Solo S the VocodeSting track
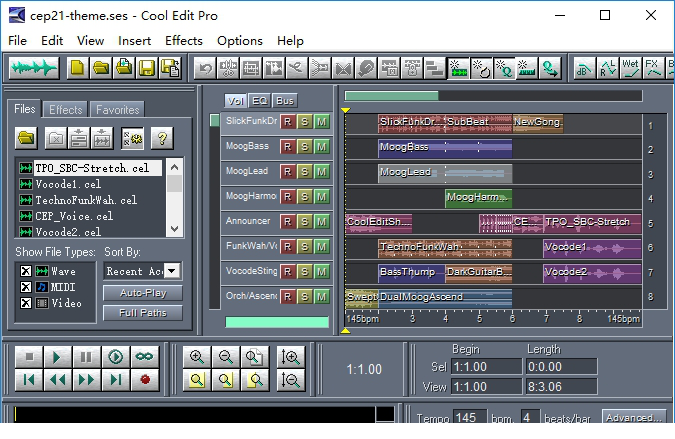This screenshot has width=675, height=439. pos(305,272)
